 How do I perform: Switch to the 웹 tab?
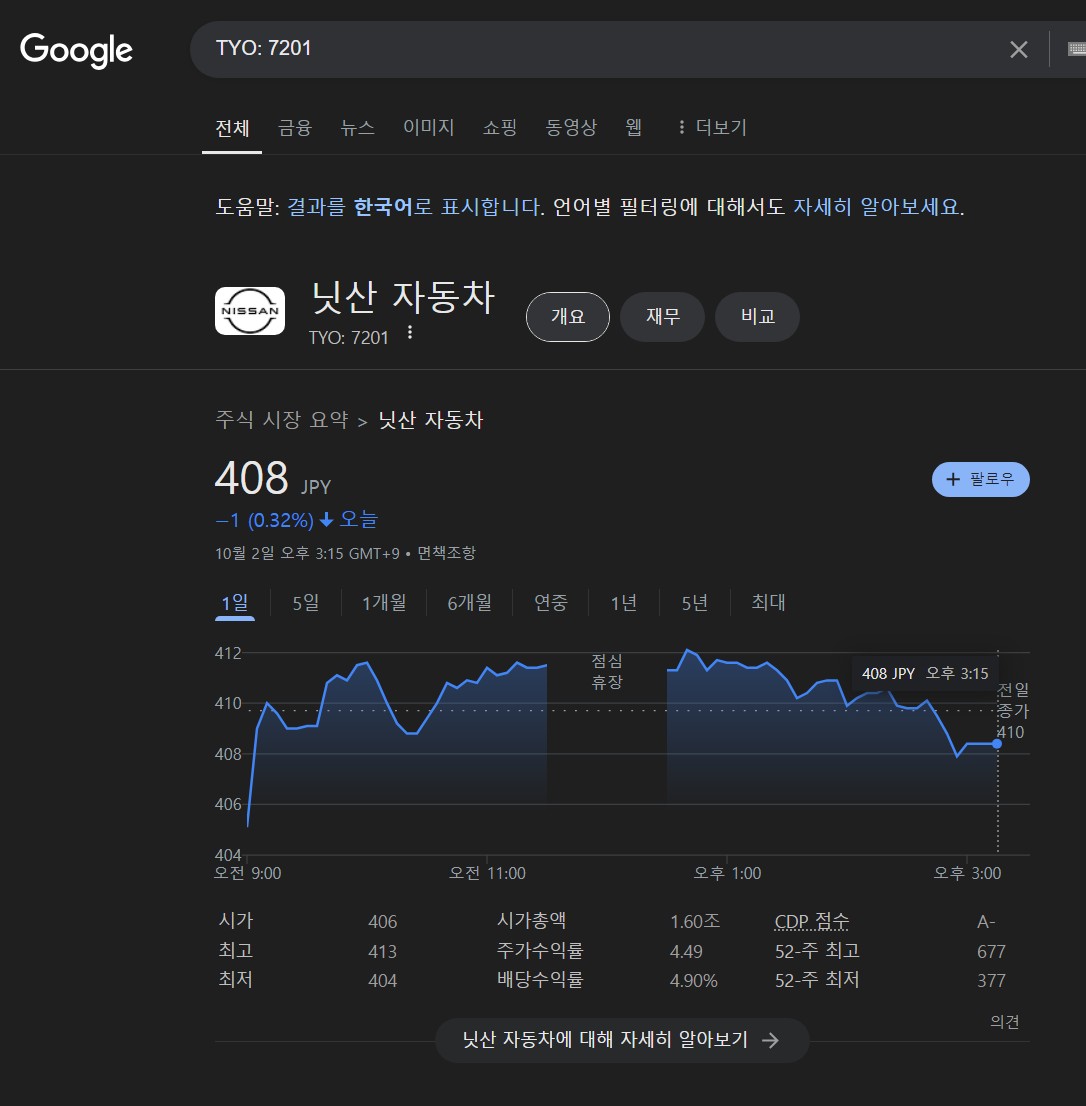point(633,127)
